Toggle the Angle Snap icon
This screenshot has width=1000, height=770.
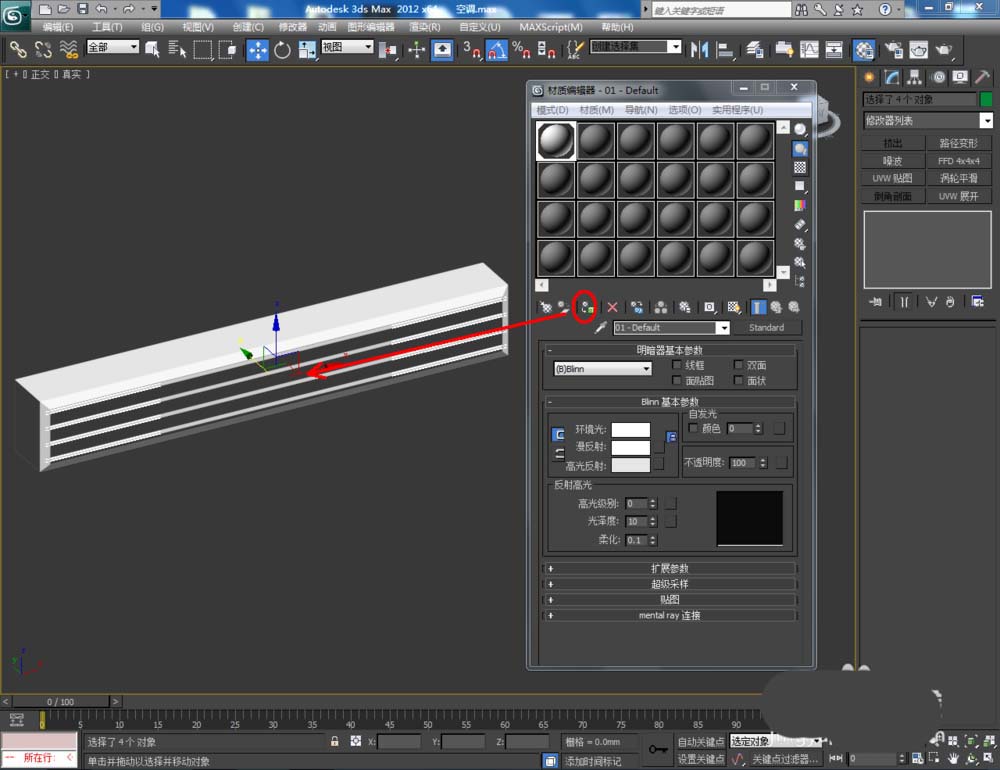coord(497,50)
